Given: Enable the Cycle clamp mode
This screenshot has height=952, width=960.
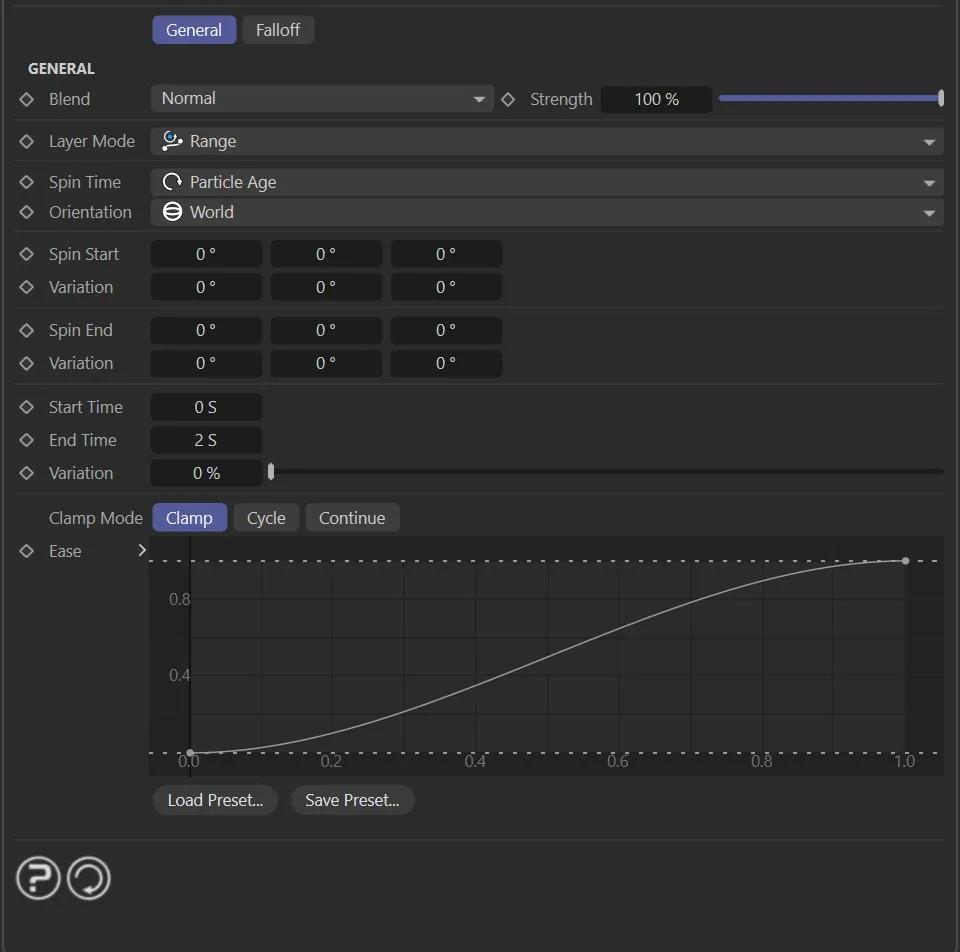Looking at the screenshot, I should pyautogui.click(x=265, y=517).
